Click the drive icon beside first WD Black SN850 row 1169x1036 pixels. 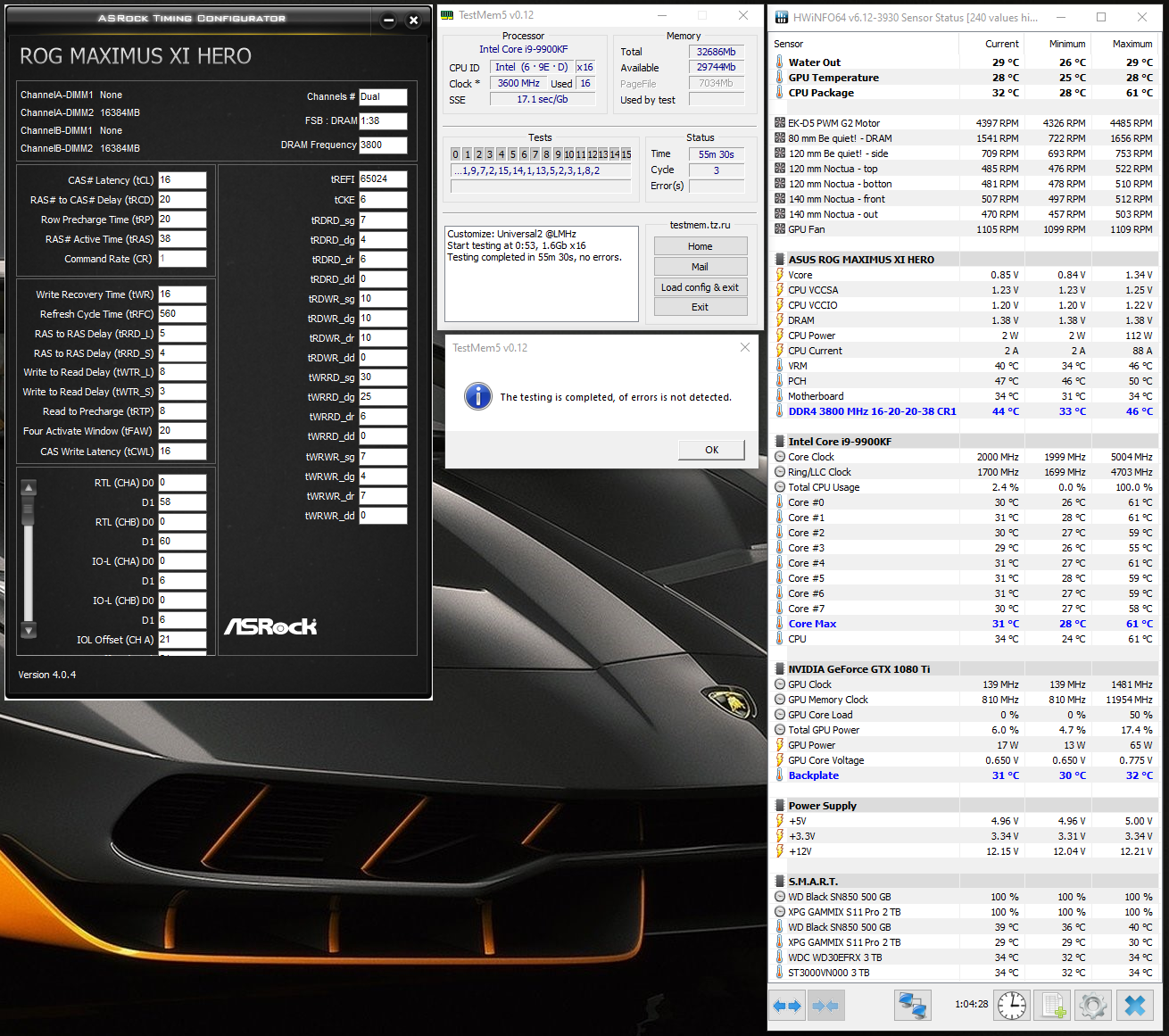click(x=780, y=897)
